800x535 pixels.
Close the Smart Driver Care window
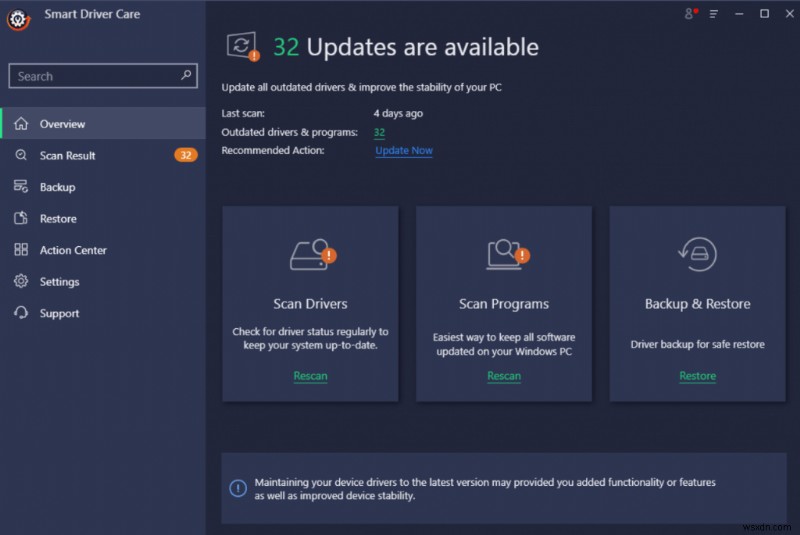click(789, 14)
